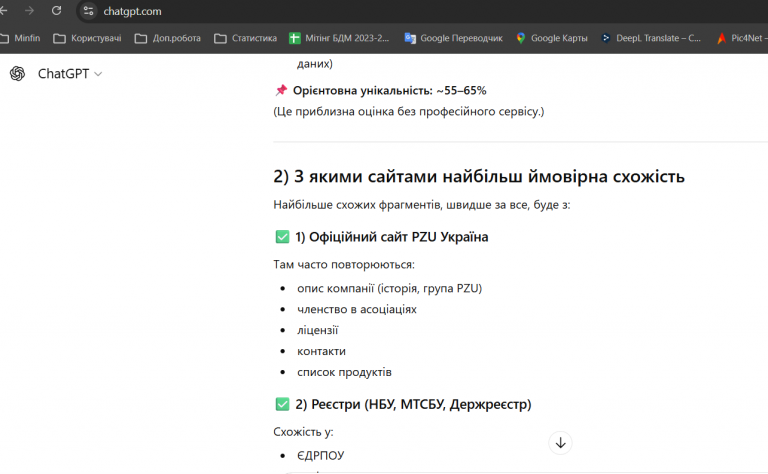
Task: Click the bullet 'опис компанії (історія, група PZU)'
Action: click(x=389, y=288)
